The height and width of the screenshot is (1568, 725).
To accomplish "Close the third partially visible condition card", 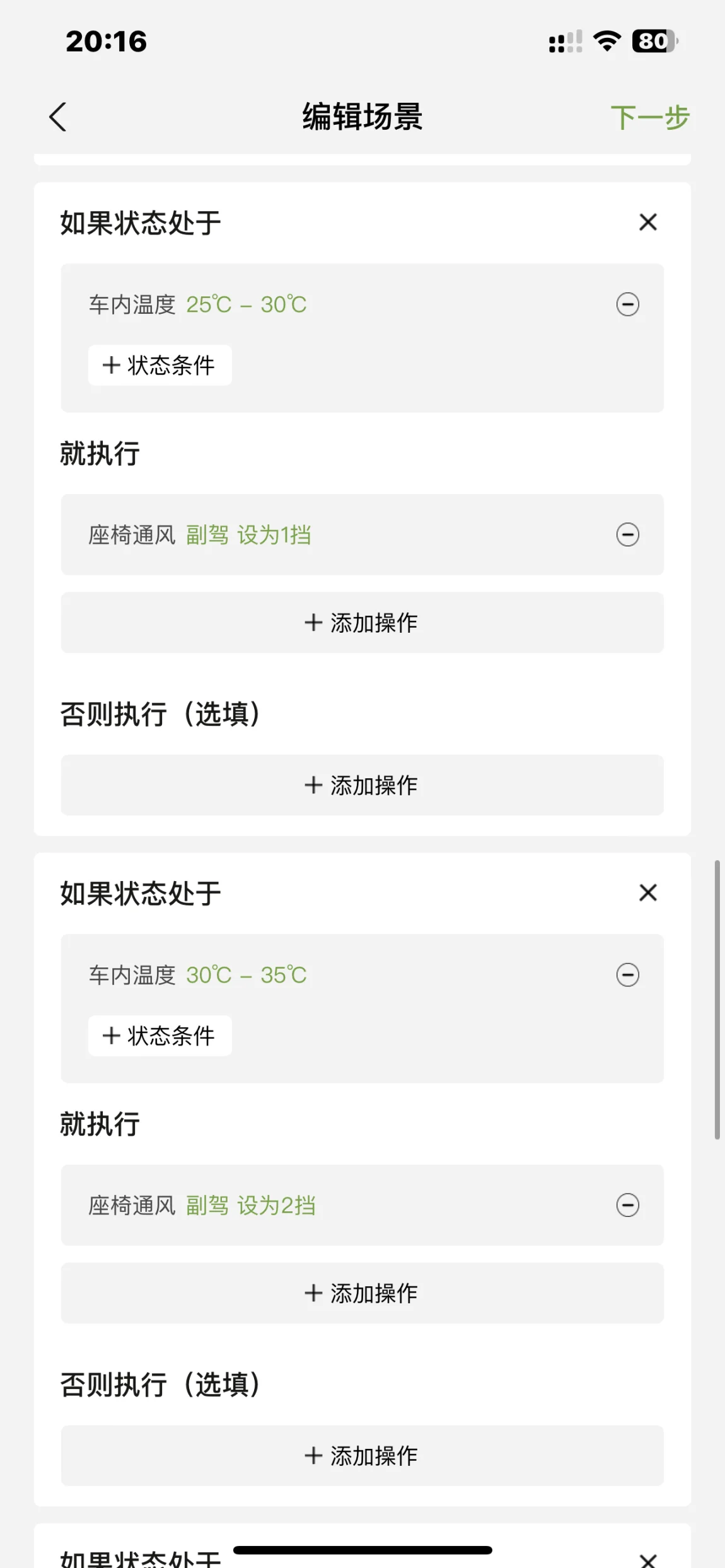I will [x=647, y=1559].
